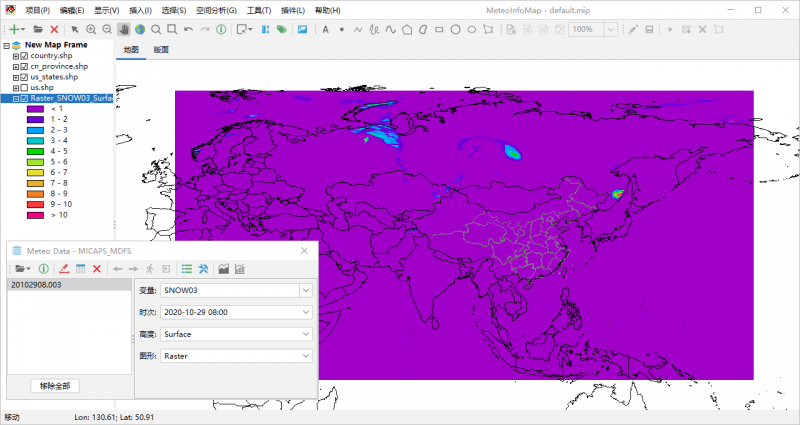Toggle cn_province.shp layer visibility
This screenshot has width=800, height=425.
(24, 67)
